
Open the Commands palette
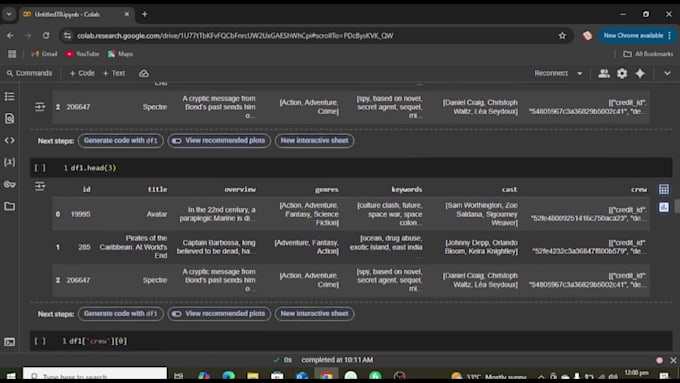pos(29,73)
